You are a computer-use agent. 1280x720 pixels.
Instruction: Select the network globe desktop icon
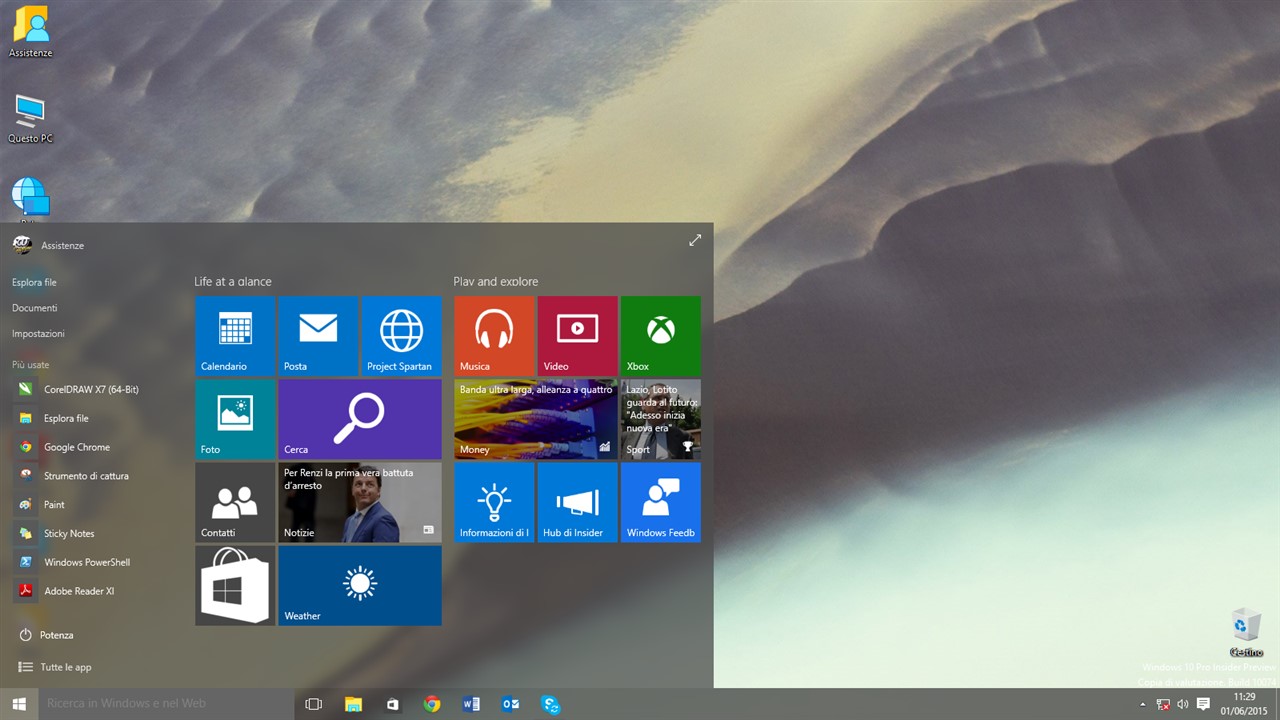(30, 199)
